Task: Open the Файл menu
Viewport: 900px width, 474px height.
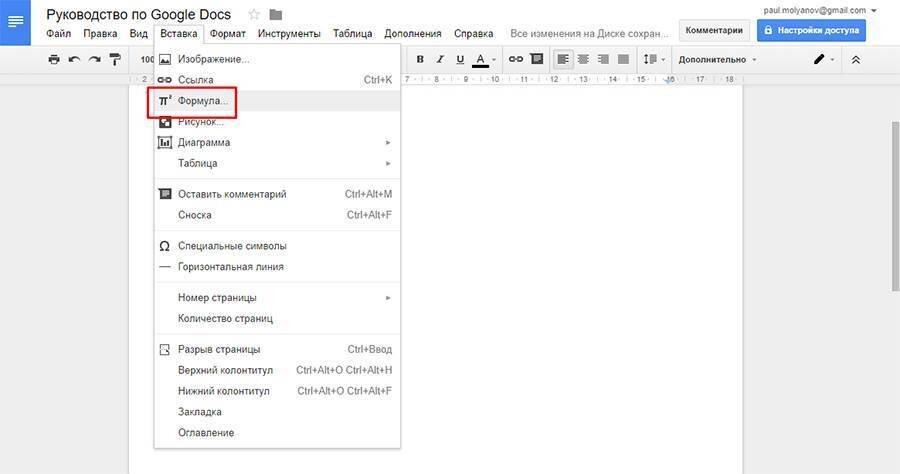Action: click(x=59, y=34)
